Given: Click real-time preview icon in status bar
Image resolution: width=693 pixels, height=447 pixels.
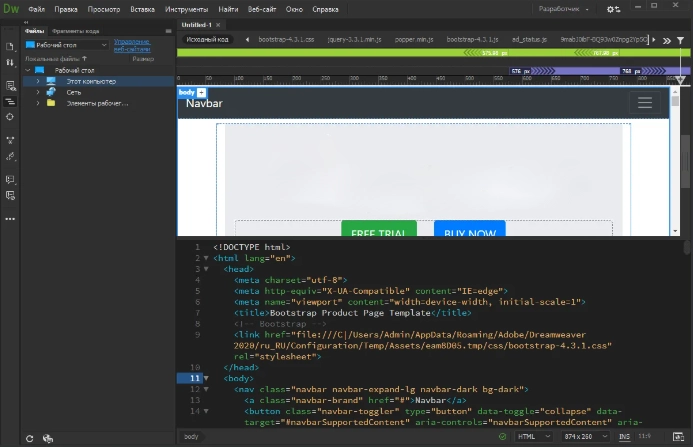Looking at the screenshot, I should tap(678, 436).
